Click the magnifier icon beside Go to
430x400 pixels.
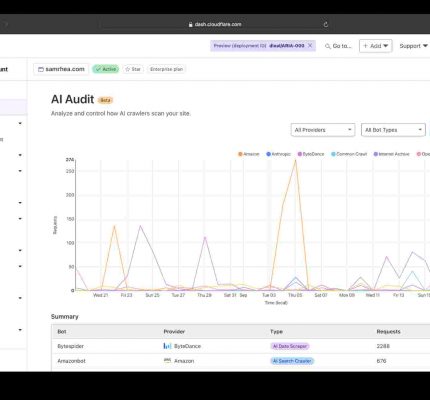click(x=328, y=46)
